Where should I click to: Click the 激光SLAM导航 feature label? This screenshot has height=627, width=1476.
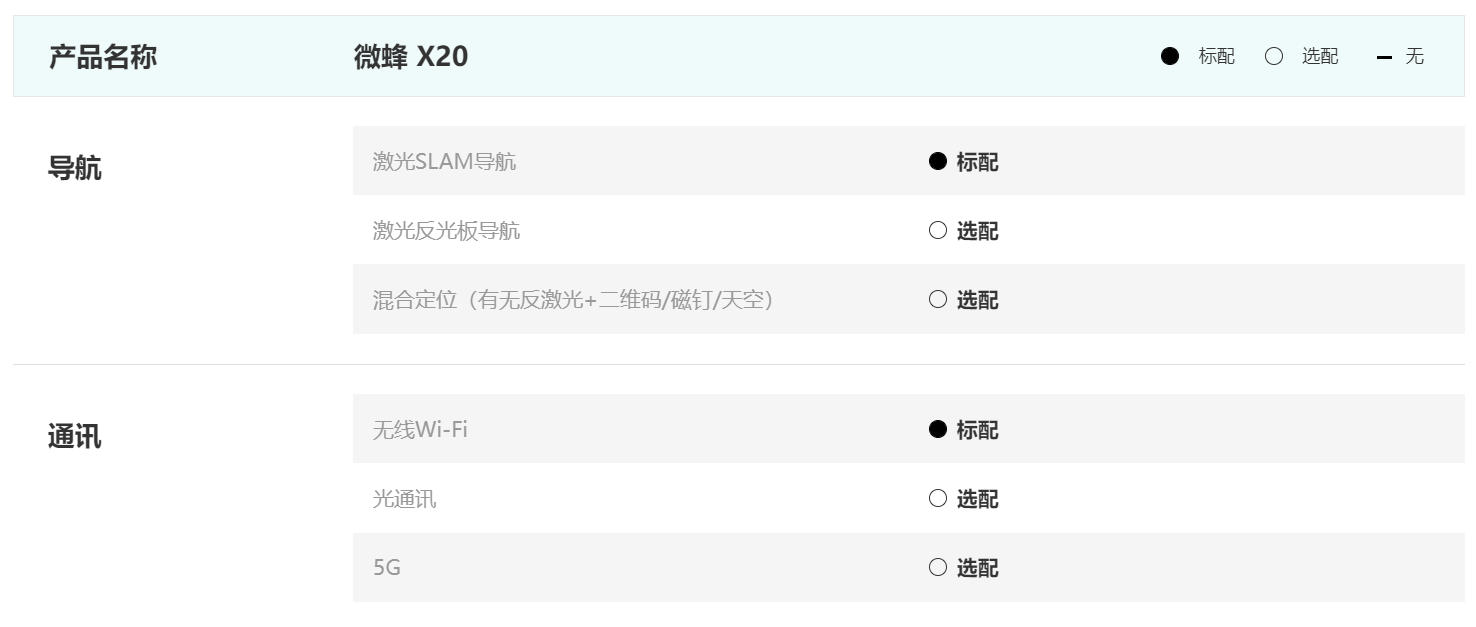click(x=444, y=161)
